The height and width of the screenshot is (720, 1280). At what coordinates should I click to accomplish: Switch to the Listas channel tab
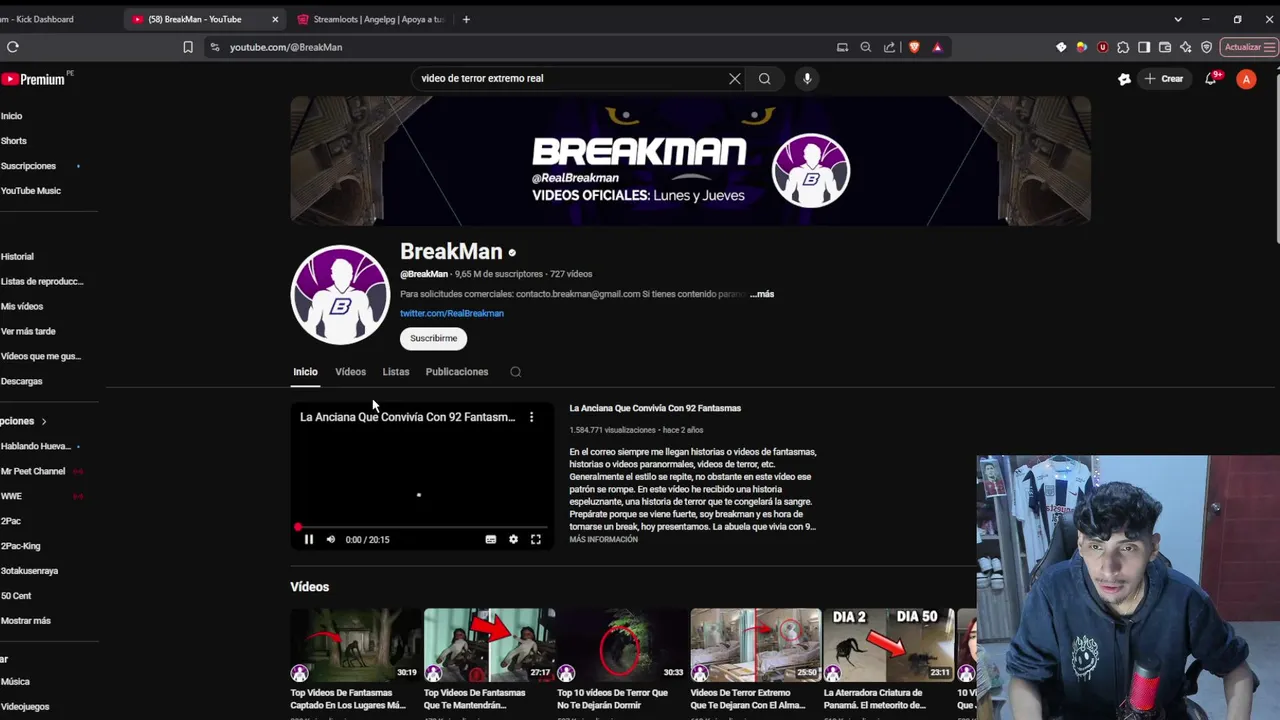tap(396, 372)
